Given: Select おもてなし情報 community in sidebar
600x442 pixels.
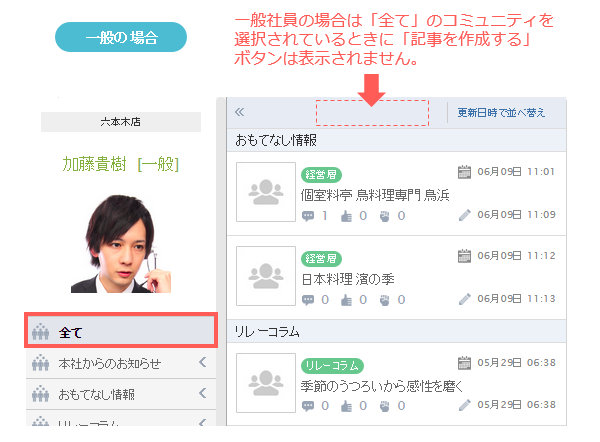Looking at the screenshot, I should pyautogui.click(x=121, y=394).
